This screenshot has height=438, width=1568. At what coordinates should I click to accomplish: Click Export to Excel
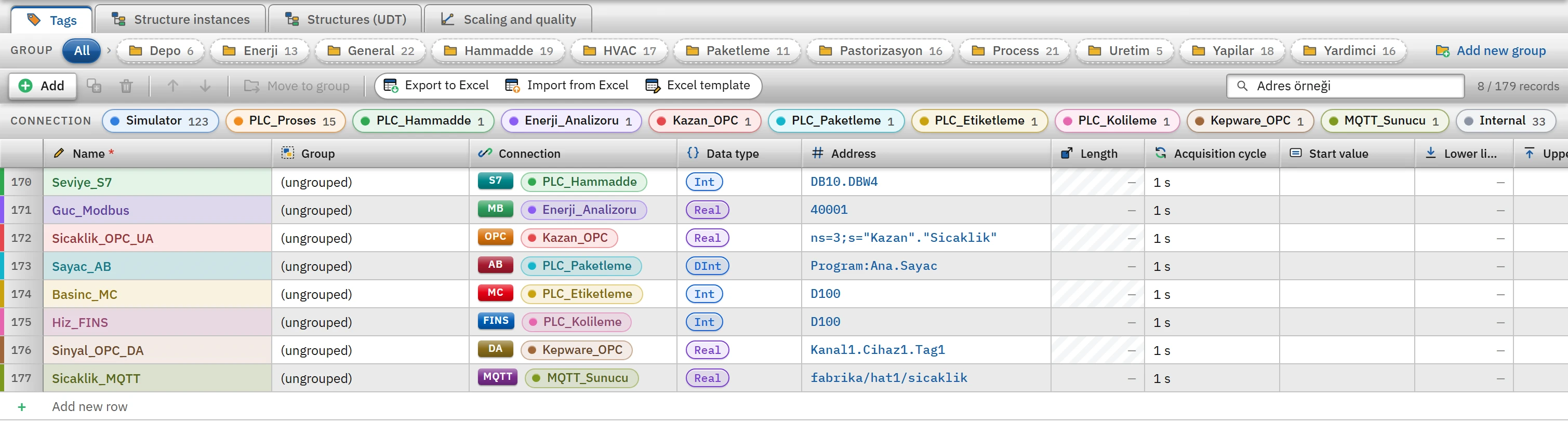tap(436, 86)
